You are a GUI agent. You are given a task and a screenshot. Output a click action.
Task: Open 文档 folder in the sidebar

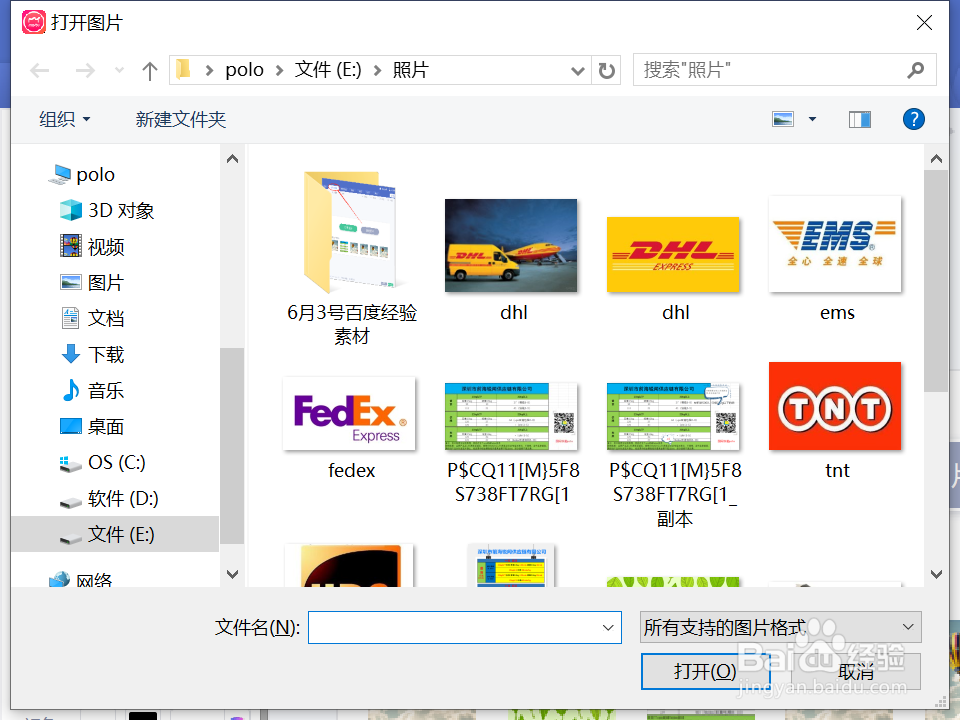(92, 318)
